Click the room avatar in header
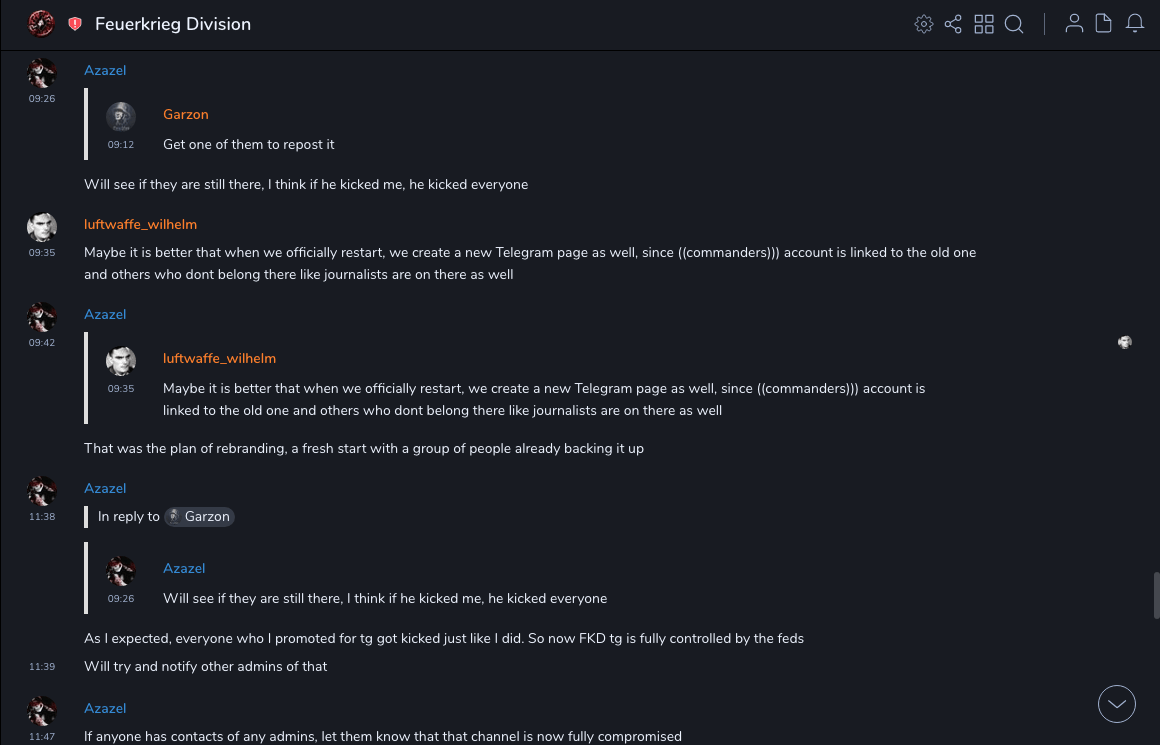Viewport: 1160px width, 745px height. click(x=41, y=23)
